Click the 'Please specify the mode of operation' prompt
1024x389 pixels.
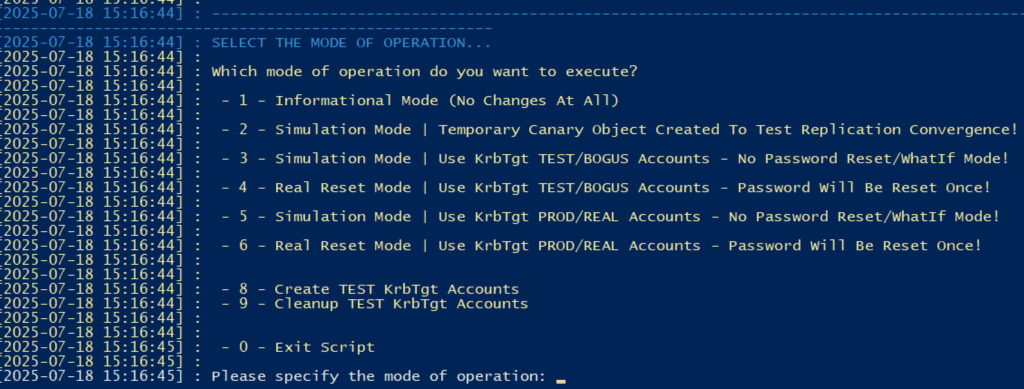(x=379, y=377)
